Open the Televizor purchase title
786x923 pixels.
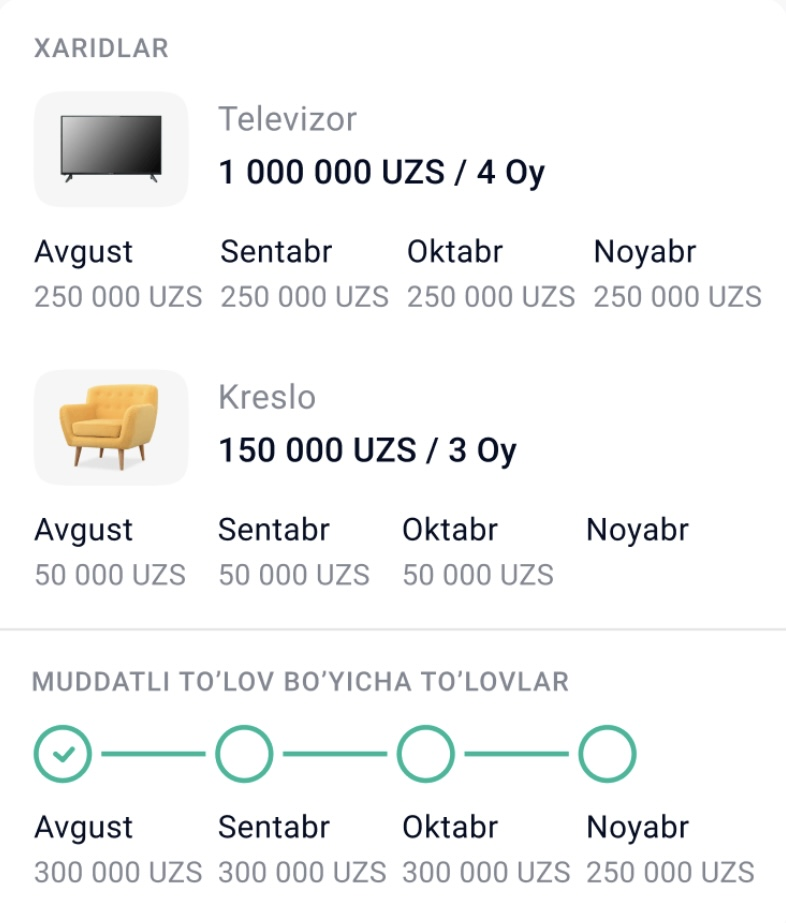click(x=287, y=120)
